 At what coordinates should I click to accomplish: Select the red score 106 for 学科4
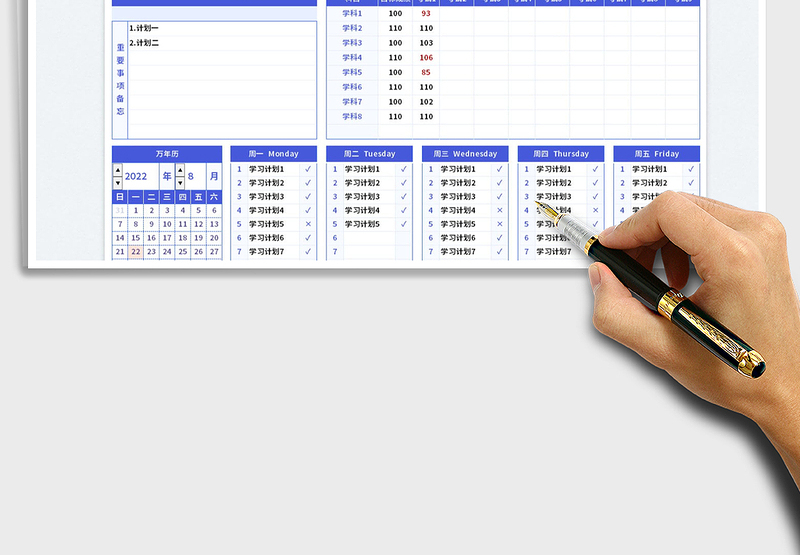coord(426,58)
